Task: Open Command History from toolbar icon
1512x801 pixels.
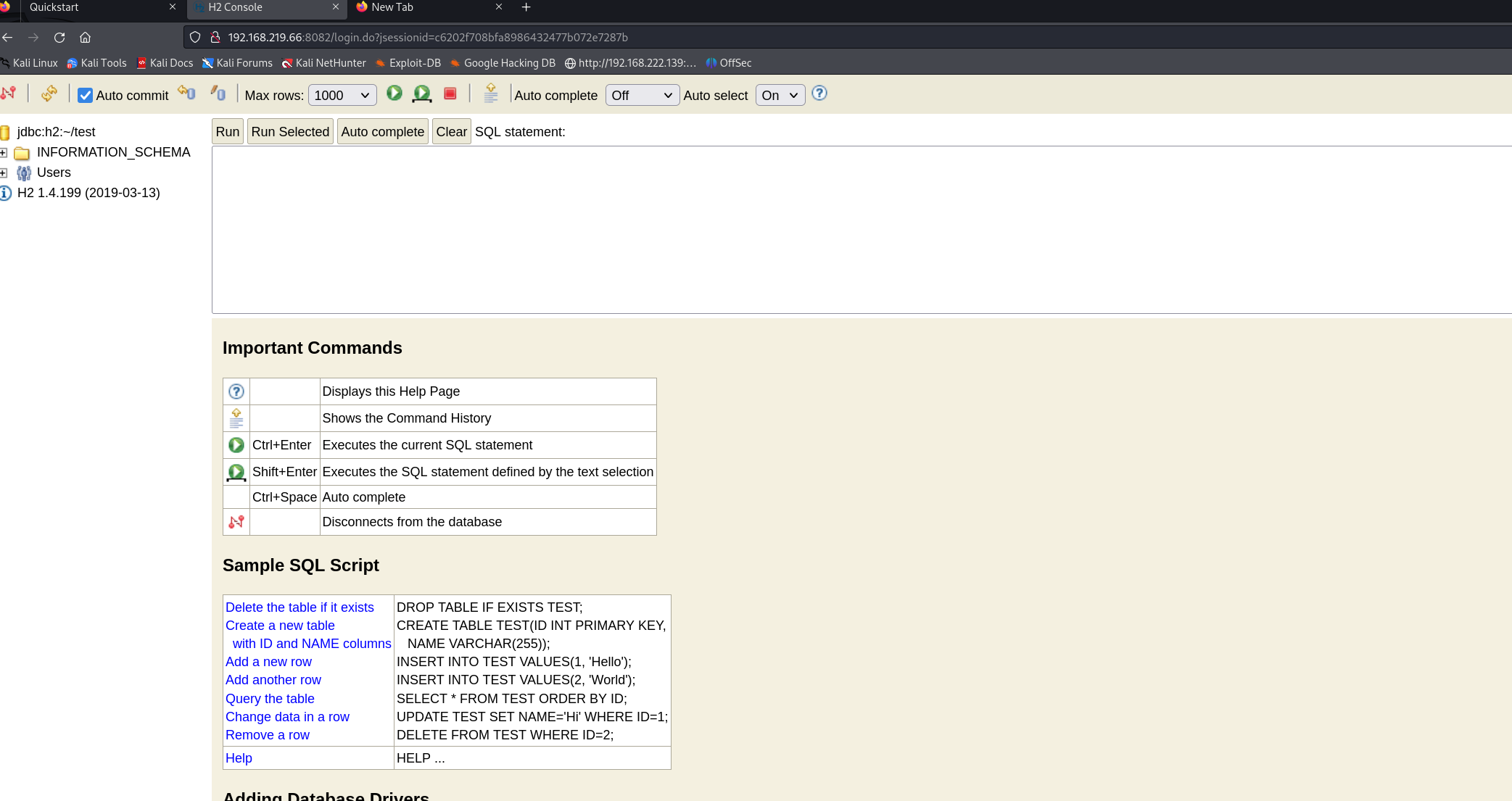Action: (x=491, y=93)
